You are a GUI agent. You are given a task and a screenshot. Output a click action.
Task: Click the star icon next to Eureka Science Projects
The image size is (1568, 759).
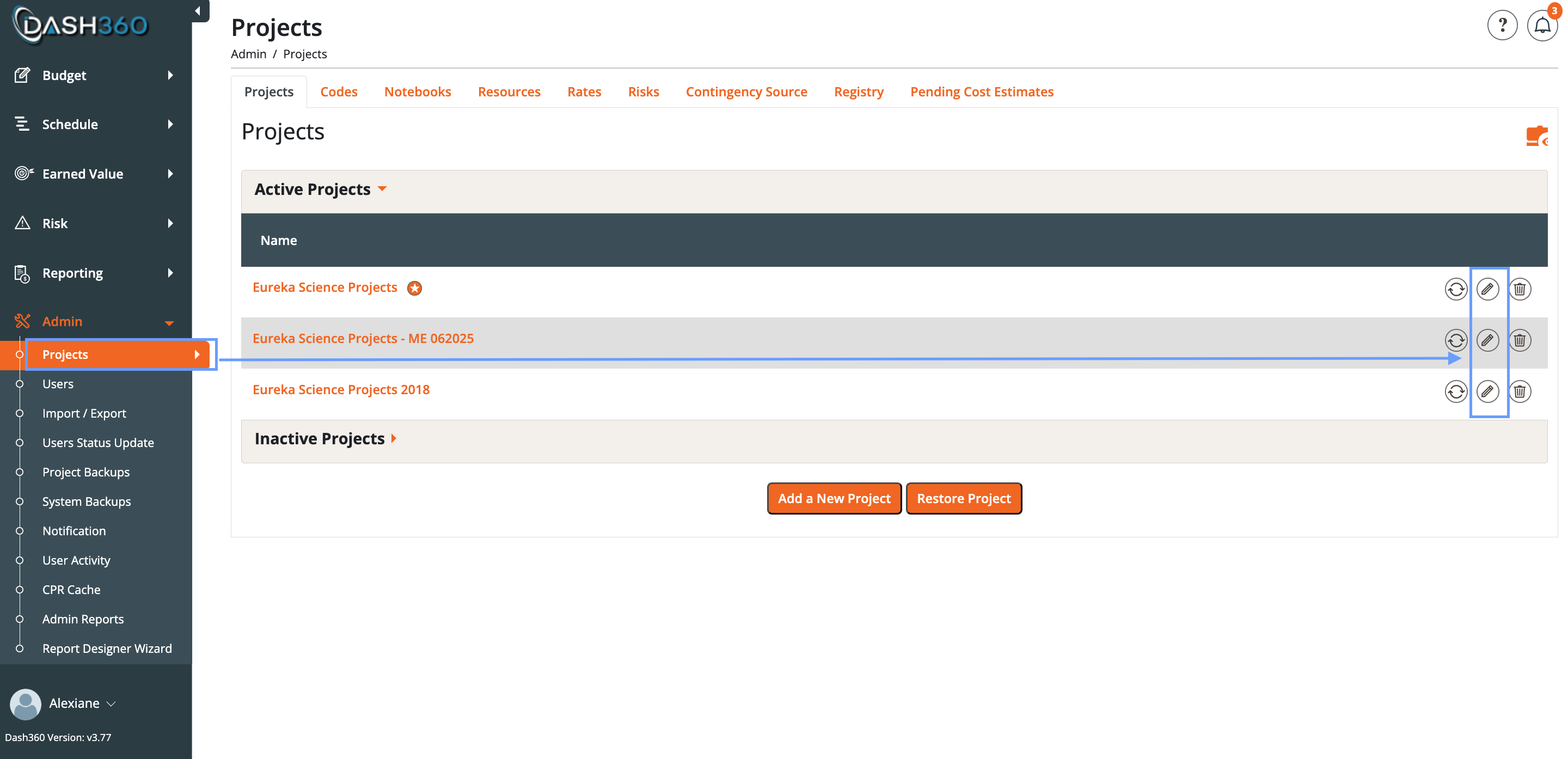point(414,288)
